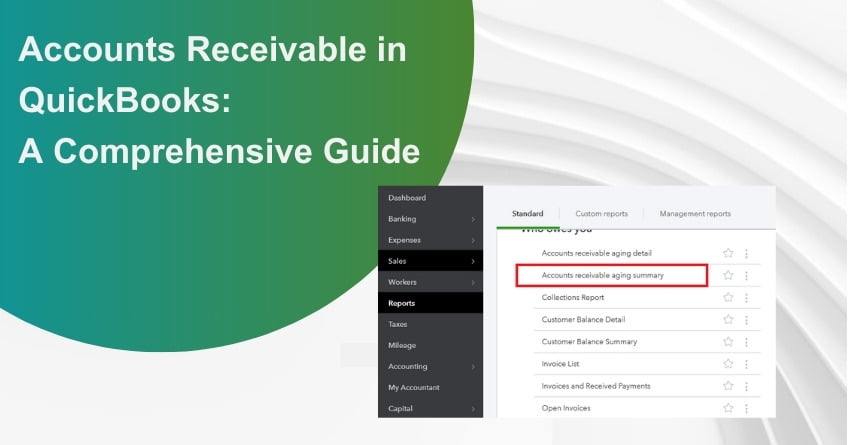Mark Customer Balance Detail as favorite
The width and height of the screenshot is (851, 445).
pyautogui.click(x=728, y=320)
